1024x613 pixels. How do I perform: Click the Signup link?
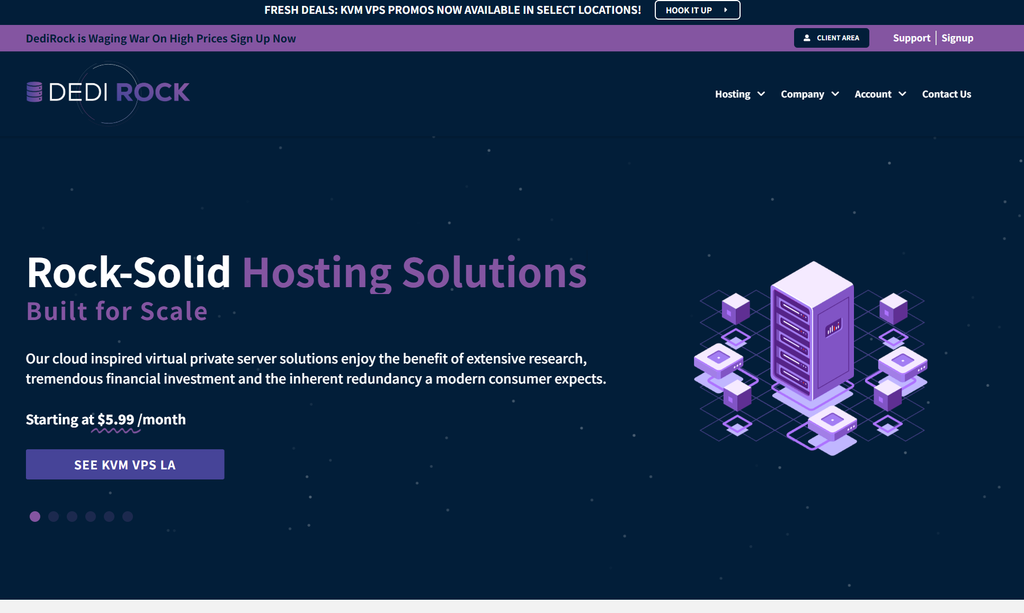957,38
